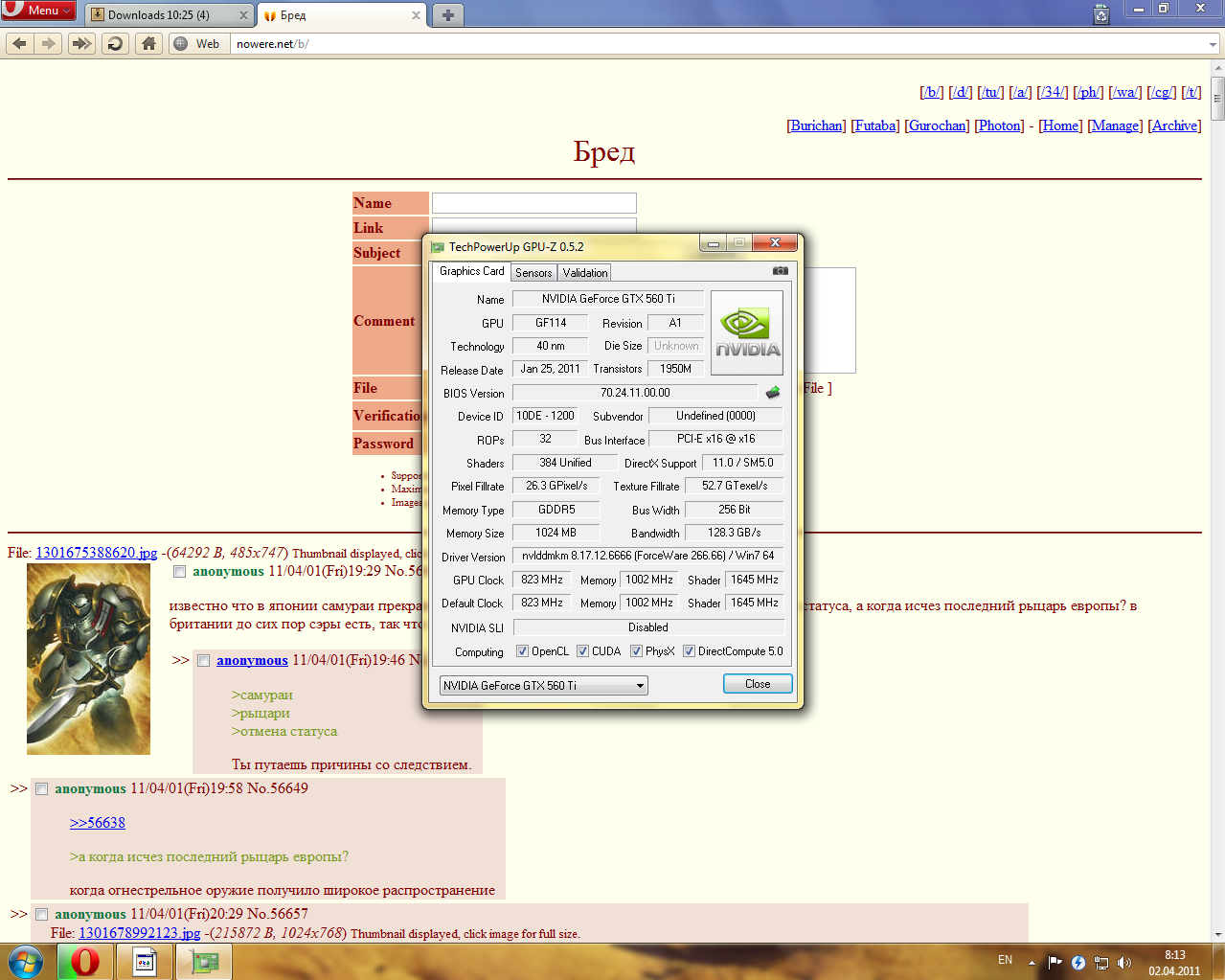
Task: Select the Бред browser tab
Action: coord(343,14)
